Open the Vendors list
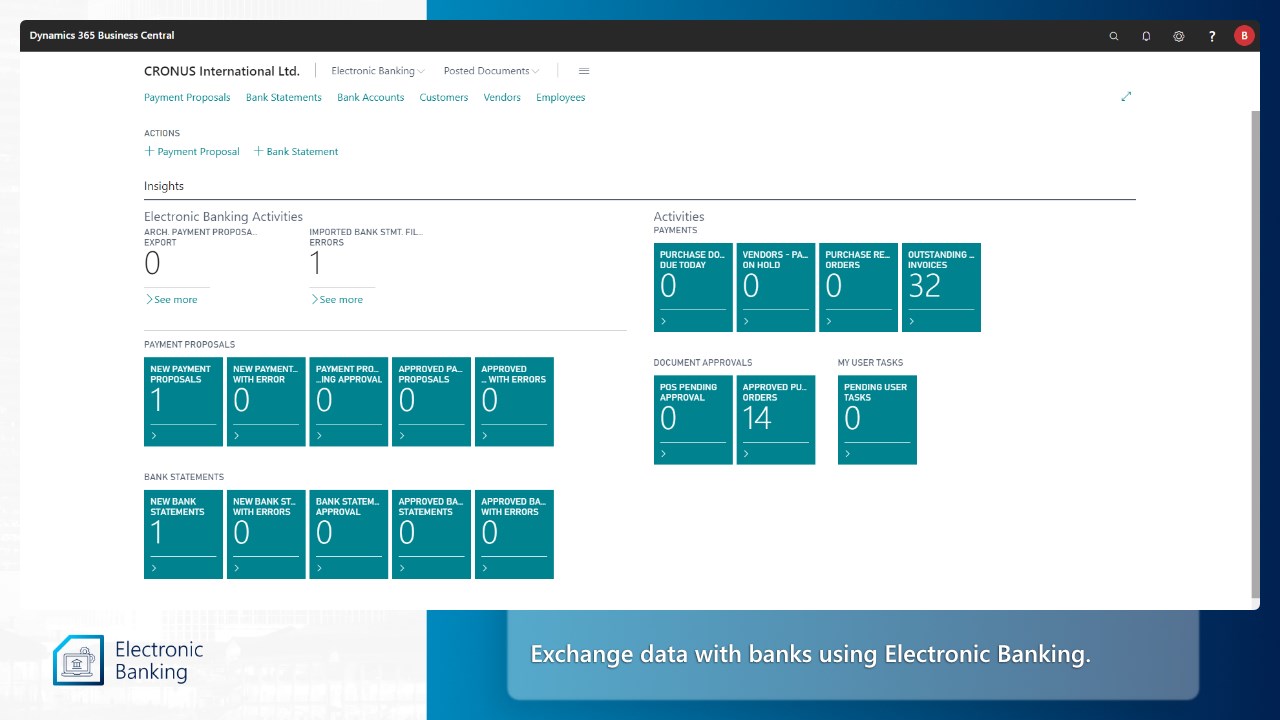Viewport: 1280px width, 720px height. coord(502,97)
